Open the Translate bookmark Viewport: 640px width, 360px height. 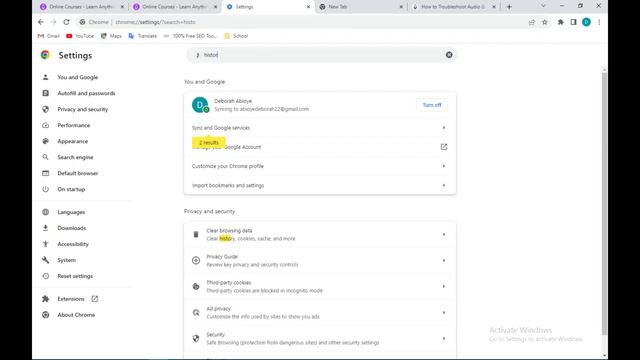click(142, 36)
